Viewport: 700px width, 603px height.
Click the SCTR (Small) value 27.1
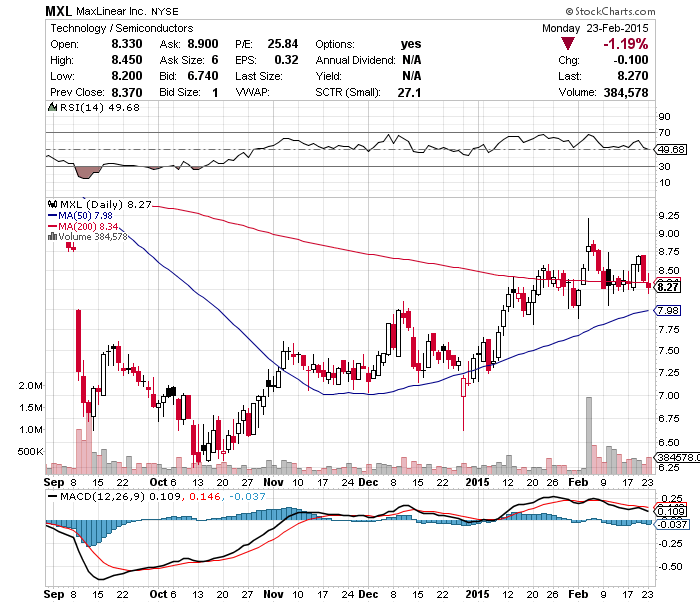coord(409,92)
